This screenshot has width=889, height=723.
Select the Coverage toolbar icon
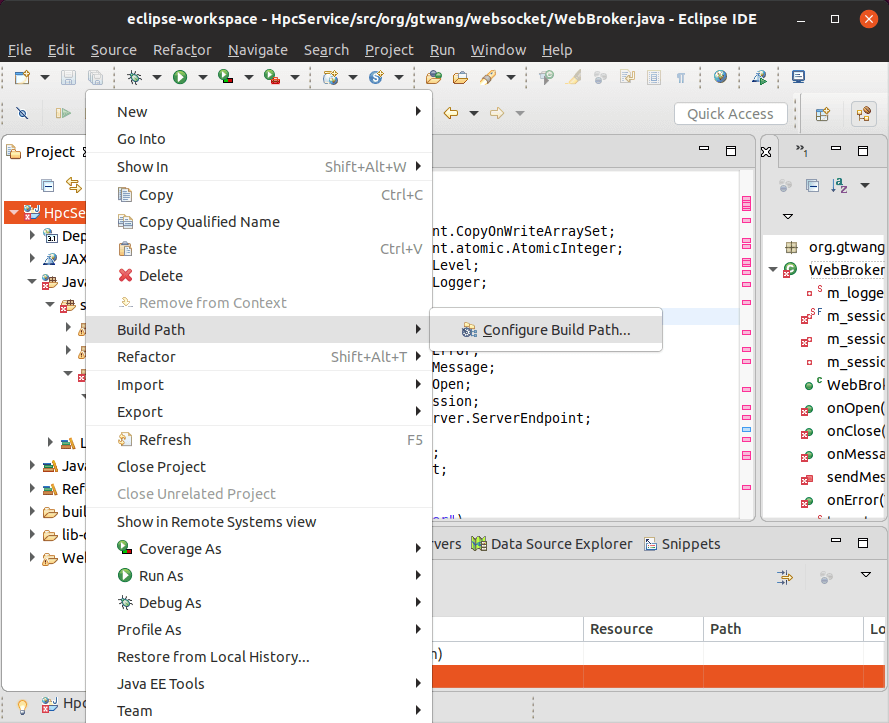click(x=227, y=77)
